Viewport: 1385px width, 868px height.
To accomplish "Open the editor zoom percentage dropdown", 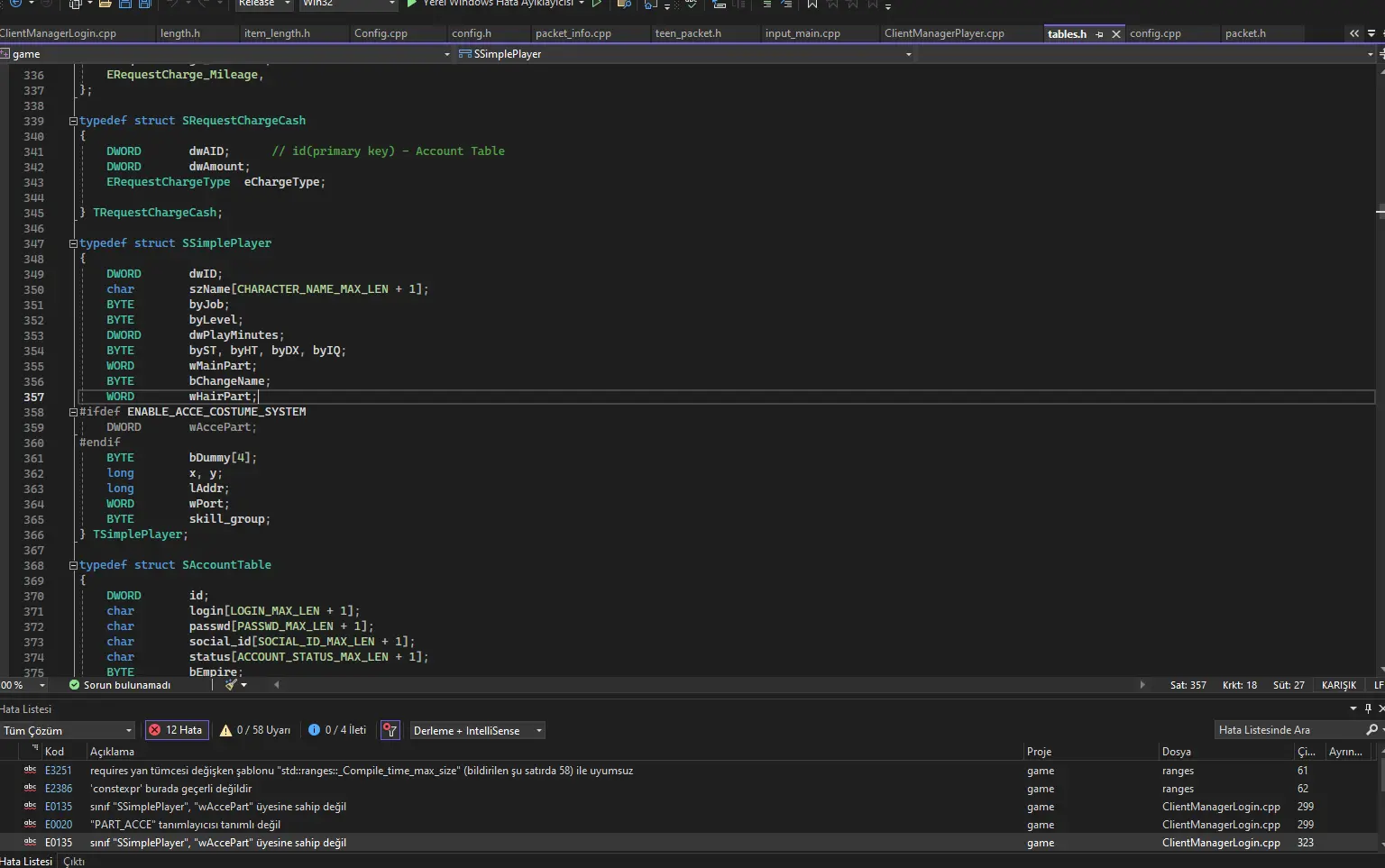I will tap(41, 685).
